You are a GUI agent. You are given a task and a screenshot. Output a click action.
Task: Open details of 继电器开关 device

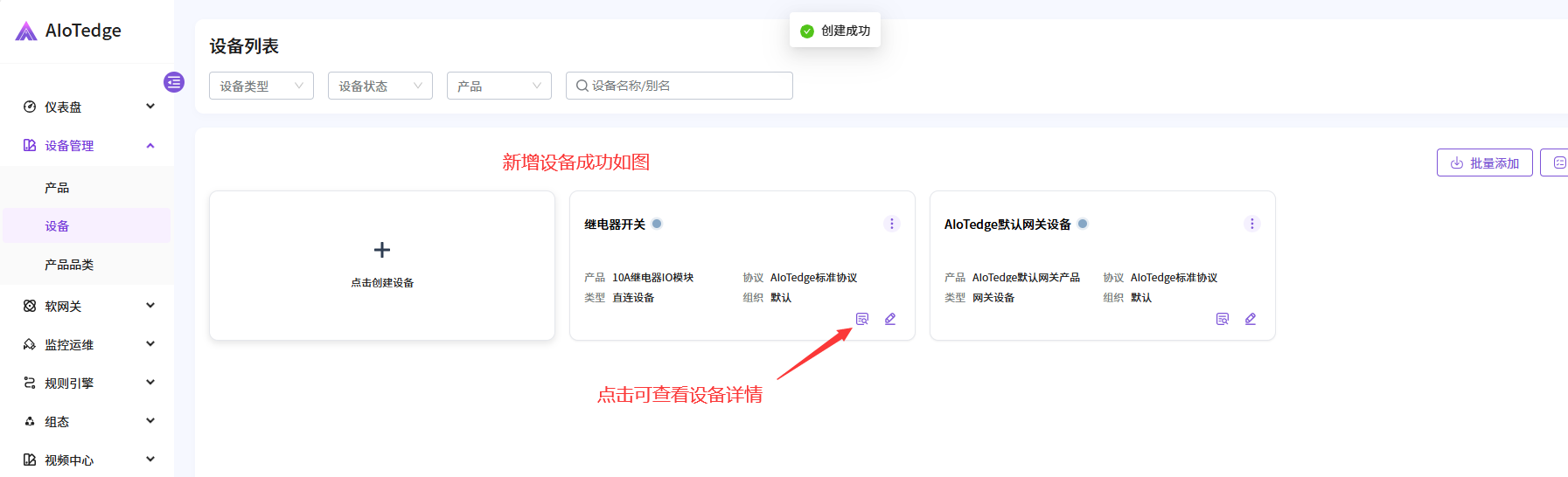click(x=861, y=319)
